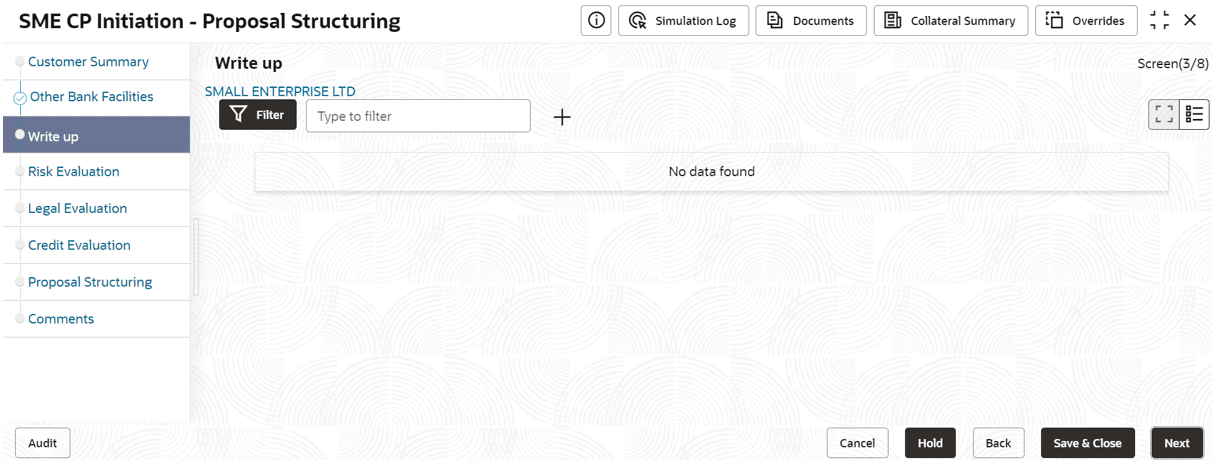Go to Other Bank Facilities step
1212x463 pixels.
click(x=91, y=97)
